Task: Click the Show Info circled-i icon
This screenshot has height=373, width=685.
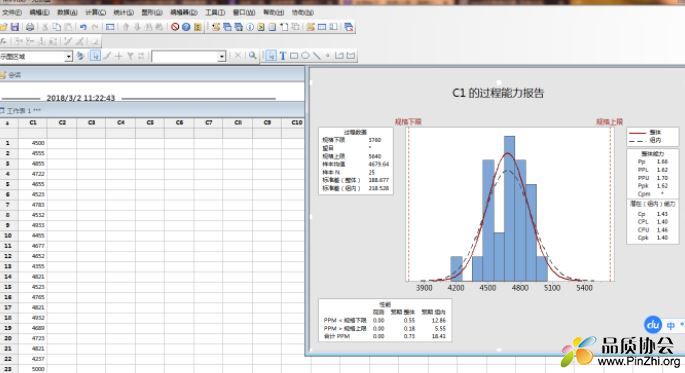Action: click(x=250, y=27)
